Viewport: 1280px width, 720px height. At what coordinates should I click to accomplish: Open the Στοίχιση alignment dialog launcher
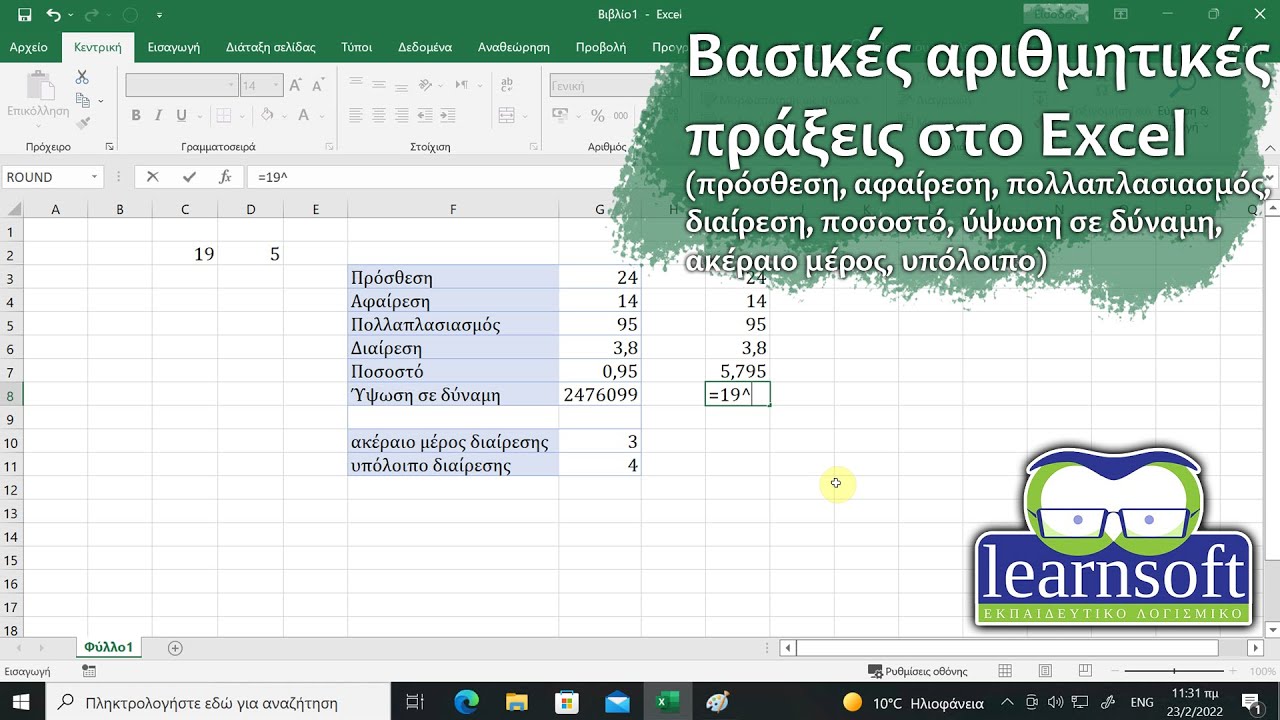(535, 147)
